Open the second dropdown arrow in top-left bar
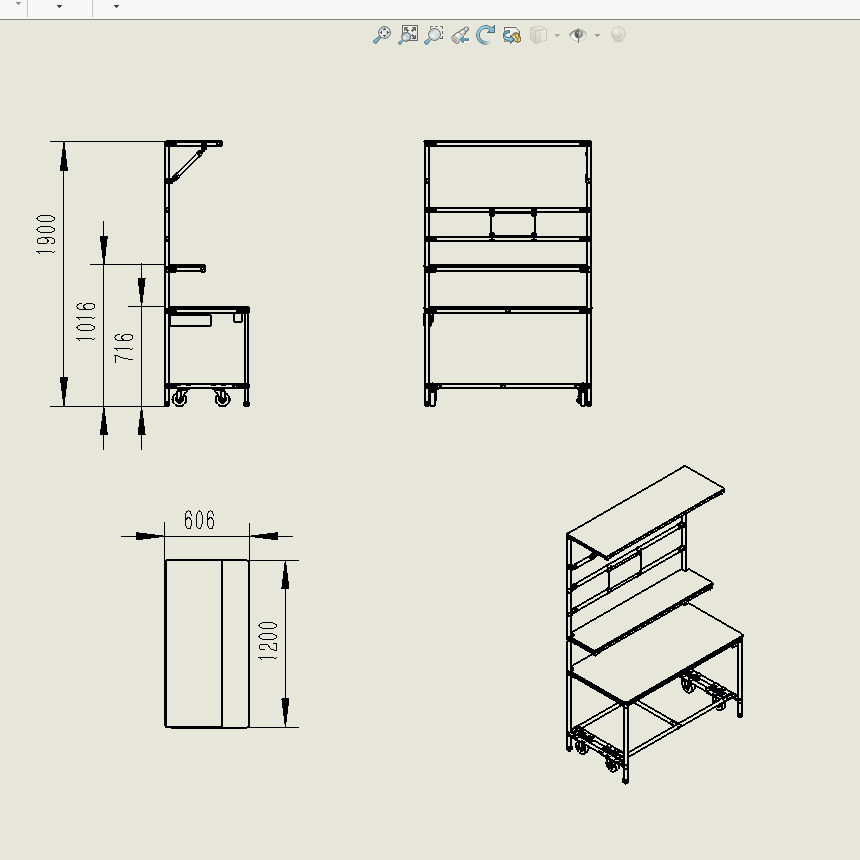This screenshot has height=860, width=860. tap(59, 7)
